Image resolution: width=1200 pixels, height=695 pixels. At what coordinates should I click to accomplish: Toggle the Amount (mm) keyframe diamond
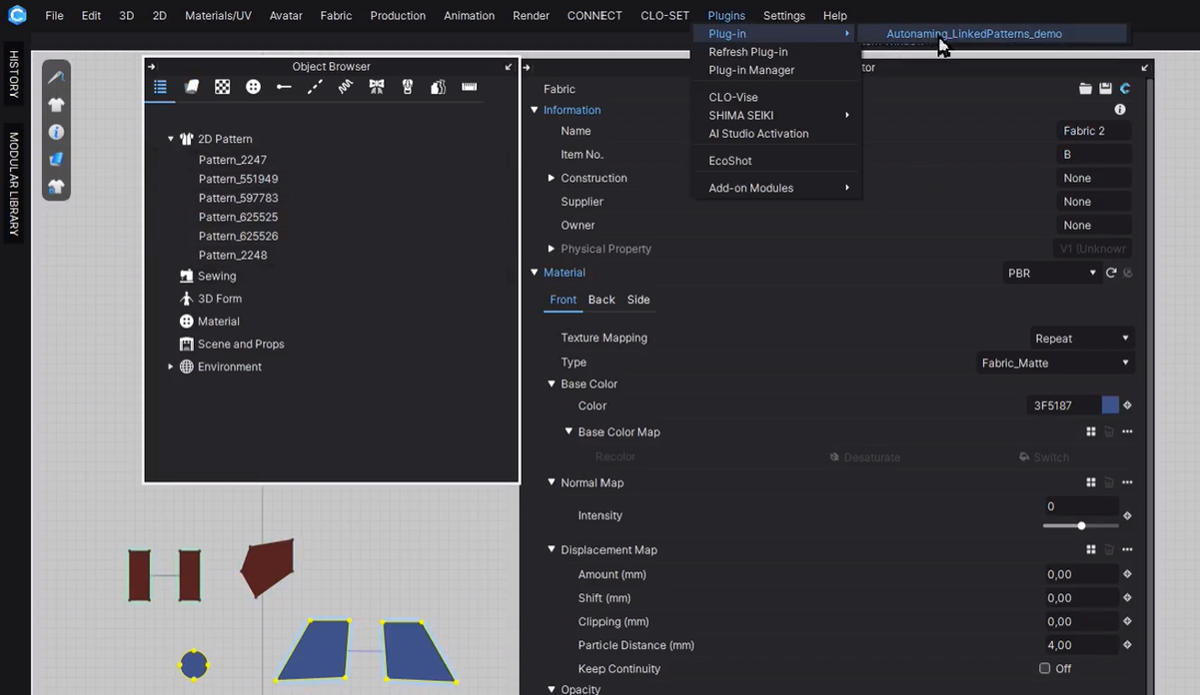click(1127, 574)
